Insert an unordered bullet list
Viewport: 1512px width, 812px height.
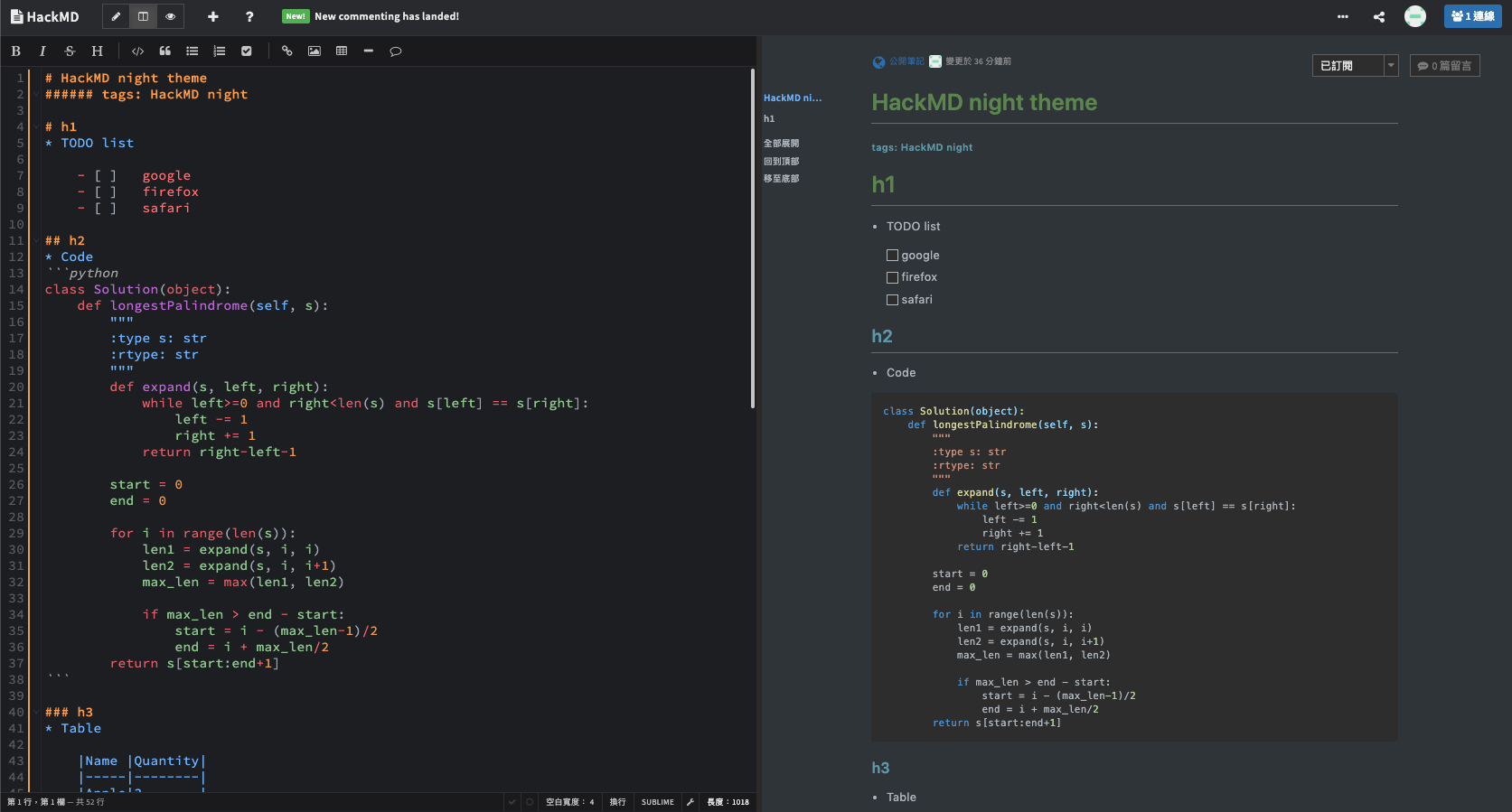[x=192, y=51]
